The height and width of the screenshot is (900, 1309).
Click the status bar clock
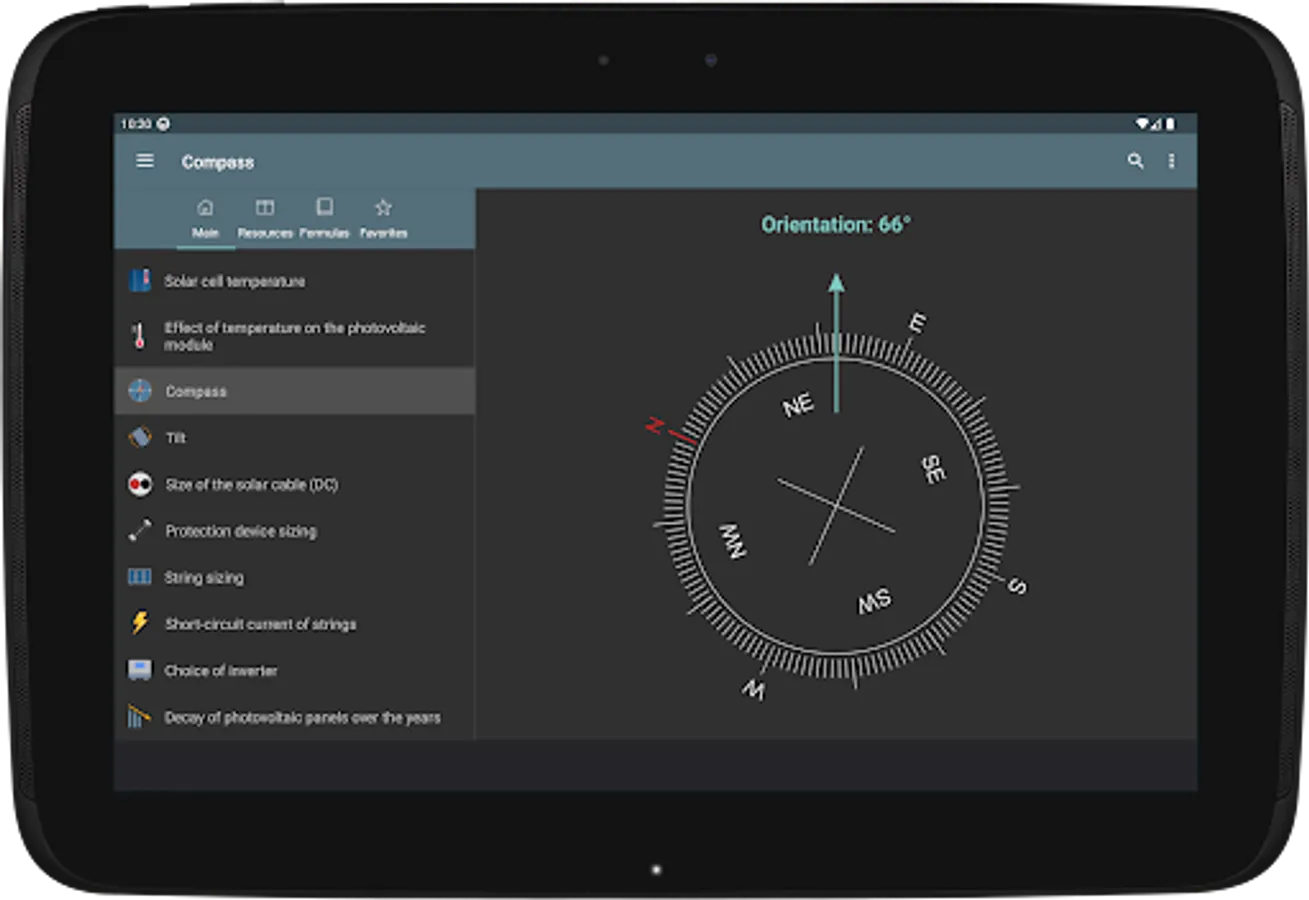(135, 124)
